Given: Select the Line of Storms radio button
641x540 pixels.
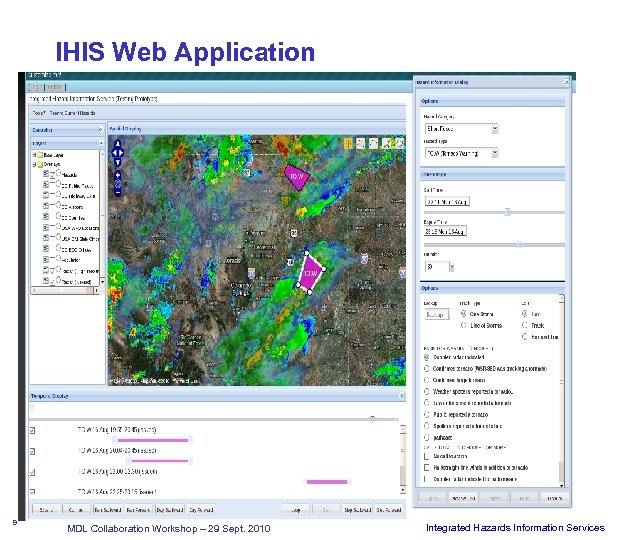Looking at the screenshot, I should (x=464, y=325).
